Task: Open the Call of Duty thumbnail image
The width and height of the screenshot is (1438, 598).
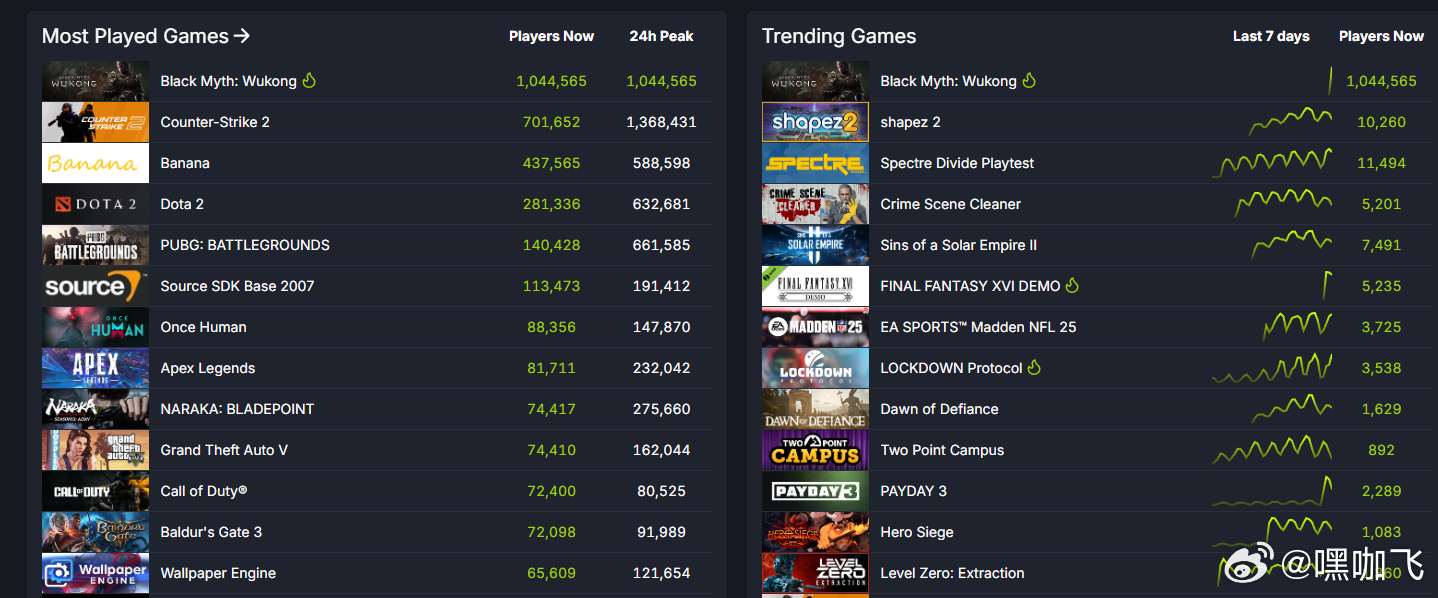Action: (x=95, y=491)
